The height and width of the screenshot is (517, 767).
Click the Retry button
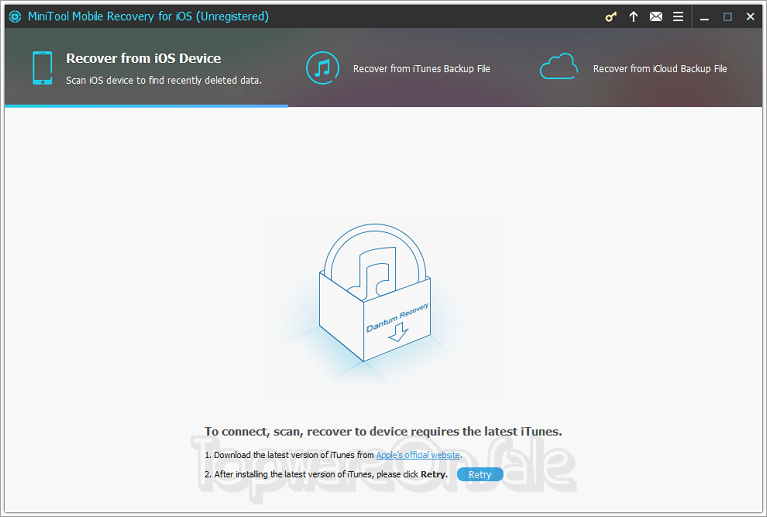click(480, 474)
